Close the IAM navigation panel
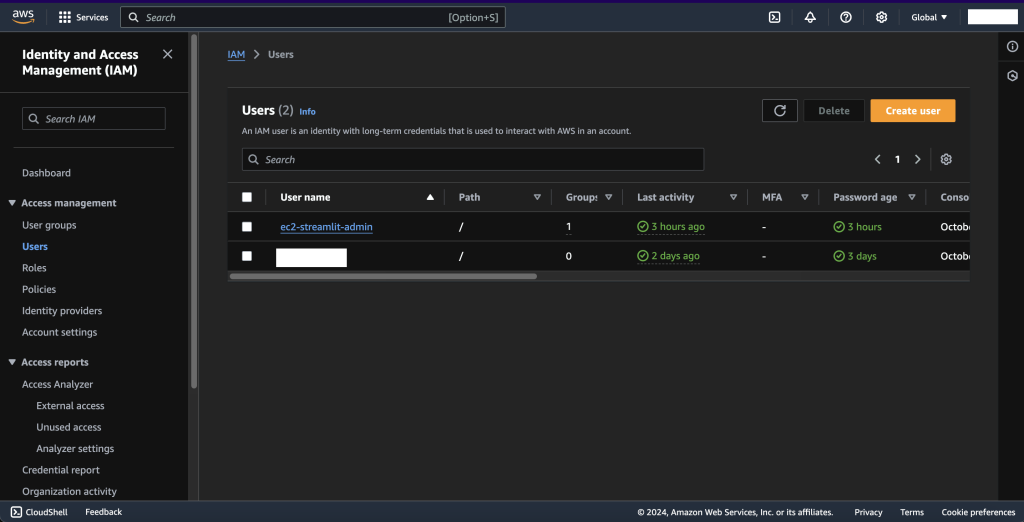 click(x=167, y=54)
